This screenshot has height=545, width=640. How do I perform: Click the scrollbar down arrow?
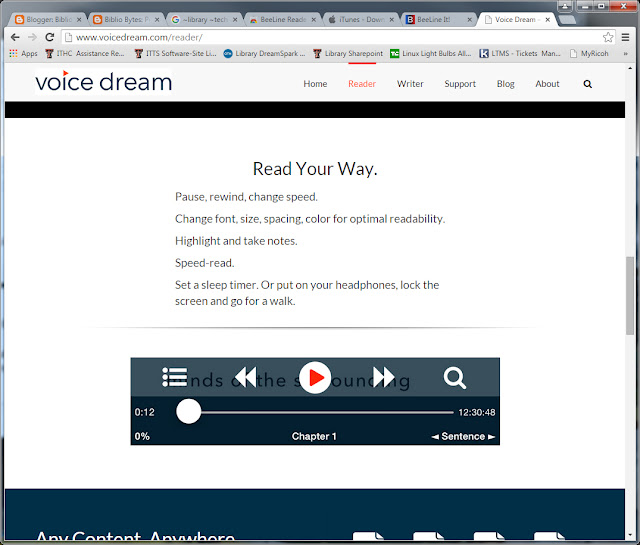point(631,534)
